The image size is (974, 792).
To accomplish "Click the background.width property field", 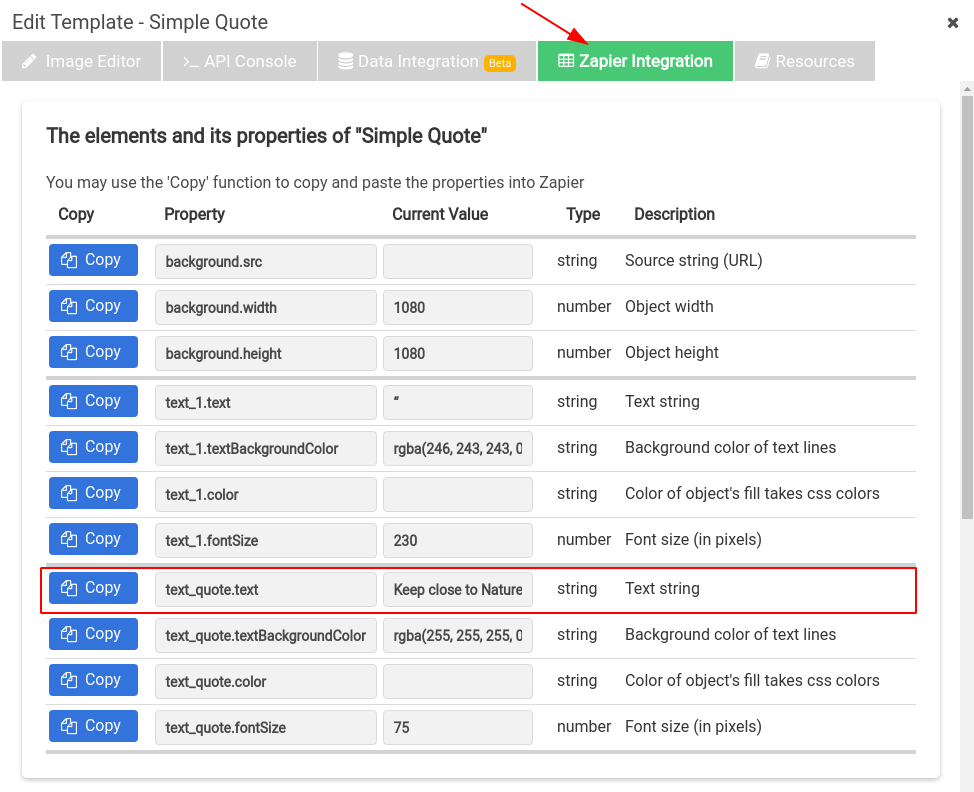I will coord(266,307).
